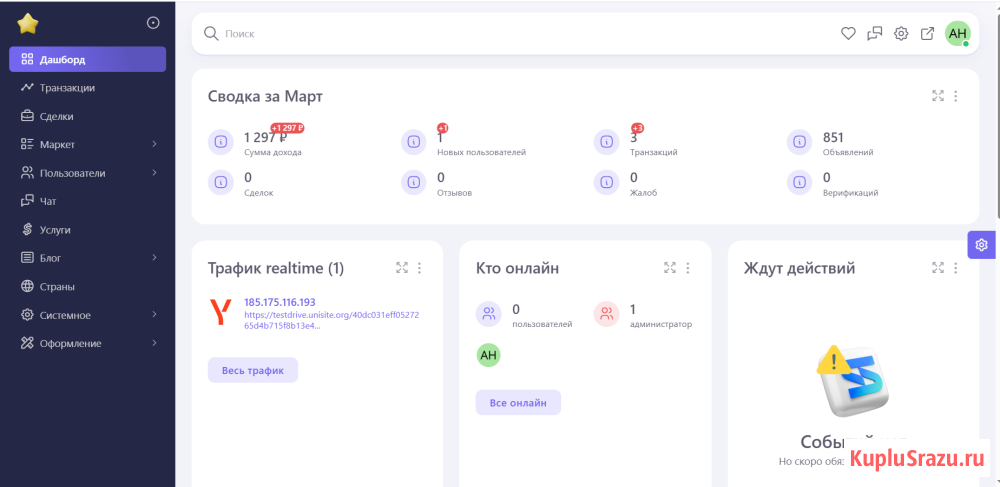This screenshot has width=1000, height=487.
Task: Click the external link icon in header
Action: pos(928,33)
